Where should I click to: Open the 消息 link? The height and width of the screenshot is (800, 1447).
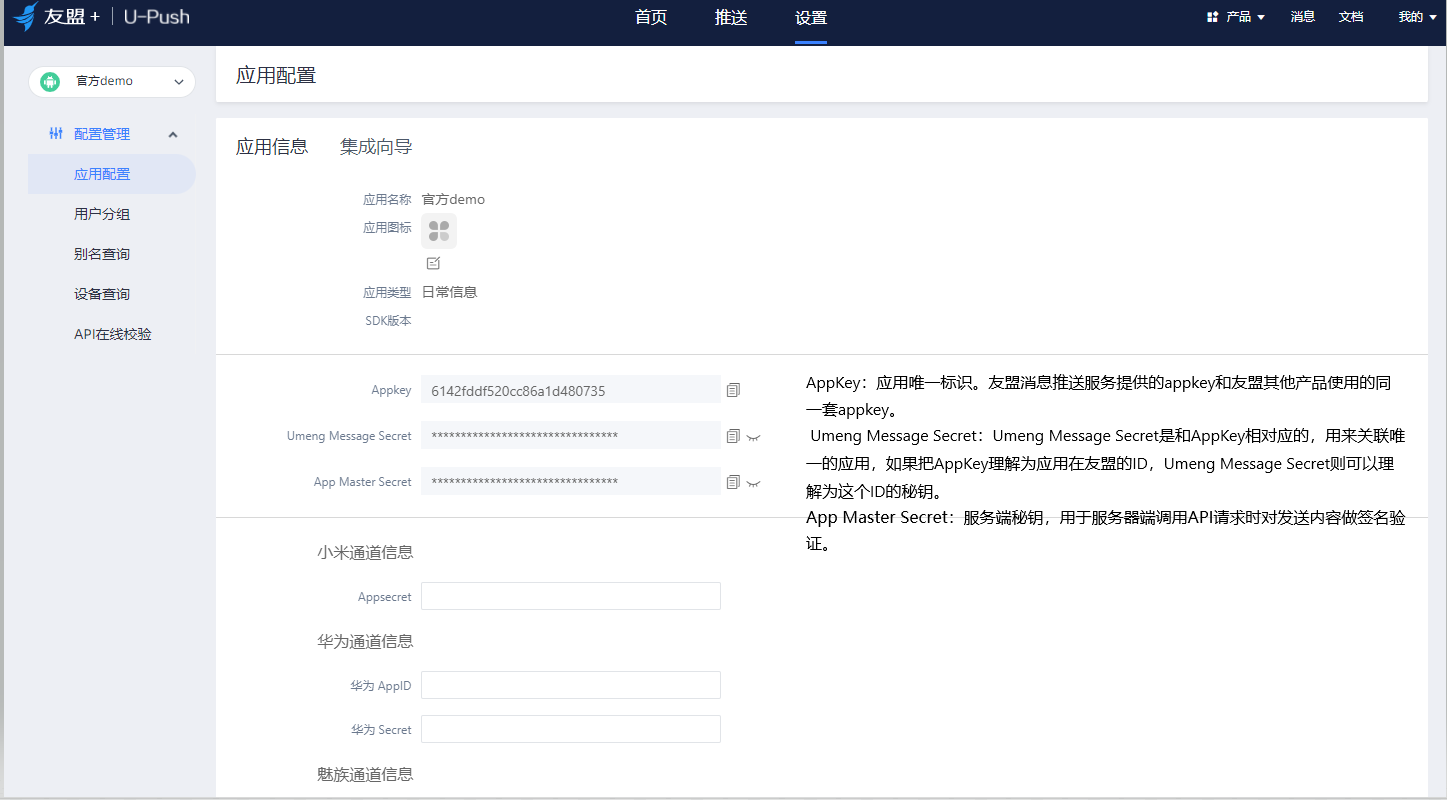[x=1303, y=17]
